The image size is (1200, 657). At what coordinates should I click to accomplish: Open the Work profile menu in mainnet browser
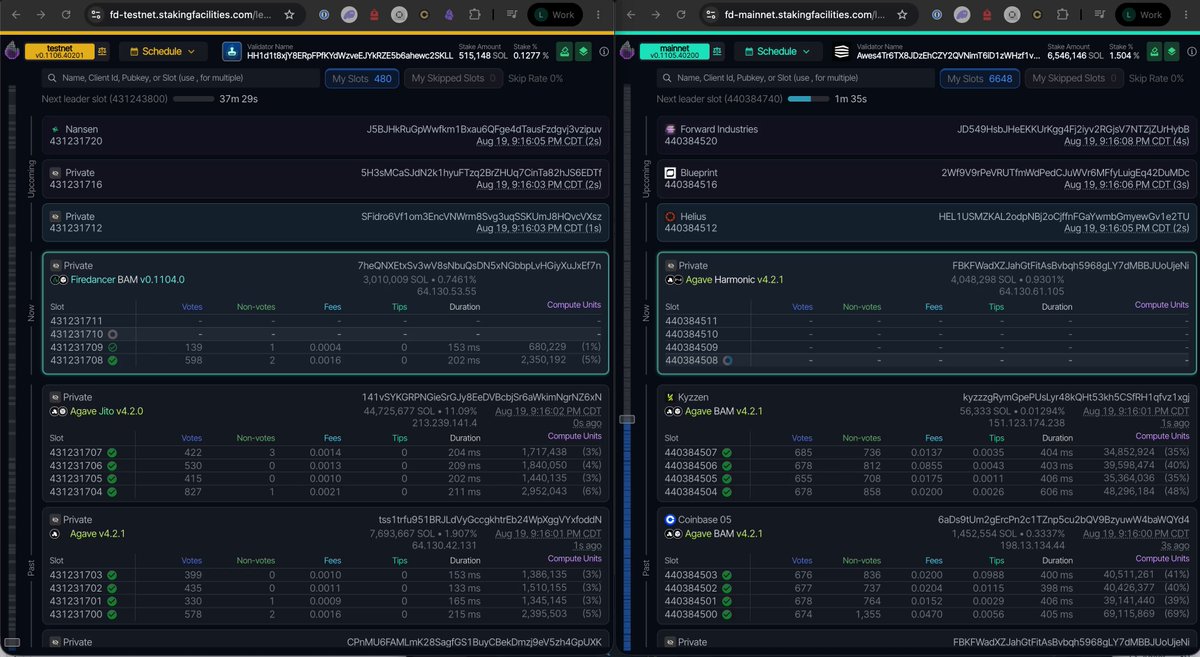pyautogui.click(x=1142, y=15)
